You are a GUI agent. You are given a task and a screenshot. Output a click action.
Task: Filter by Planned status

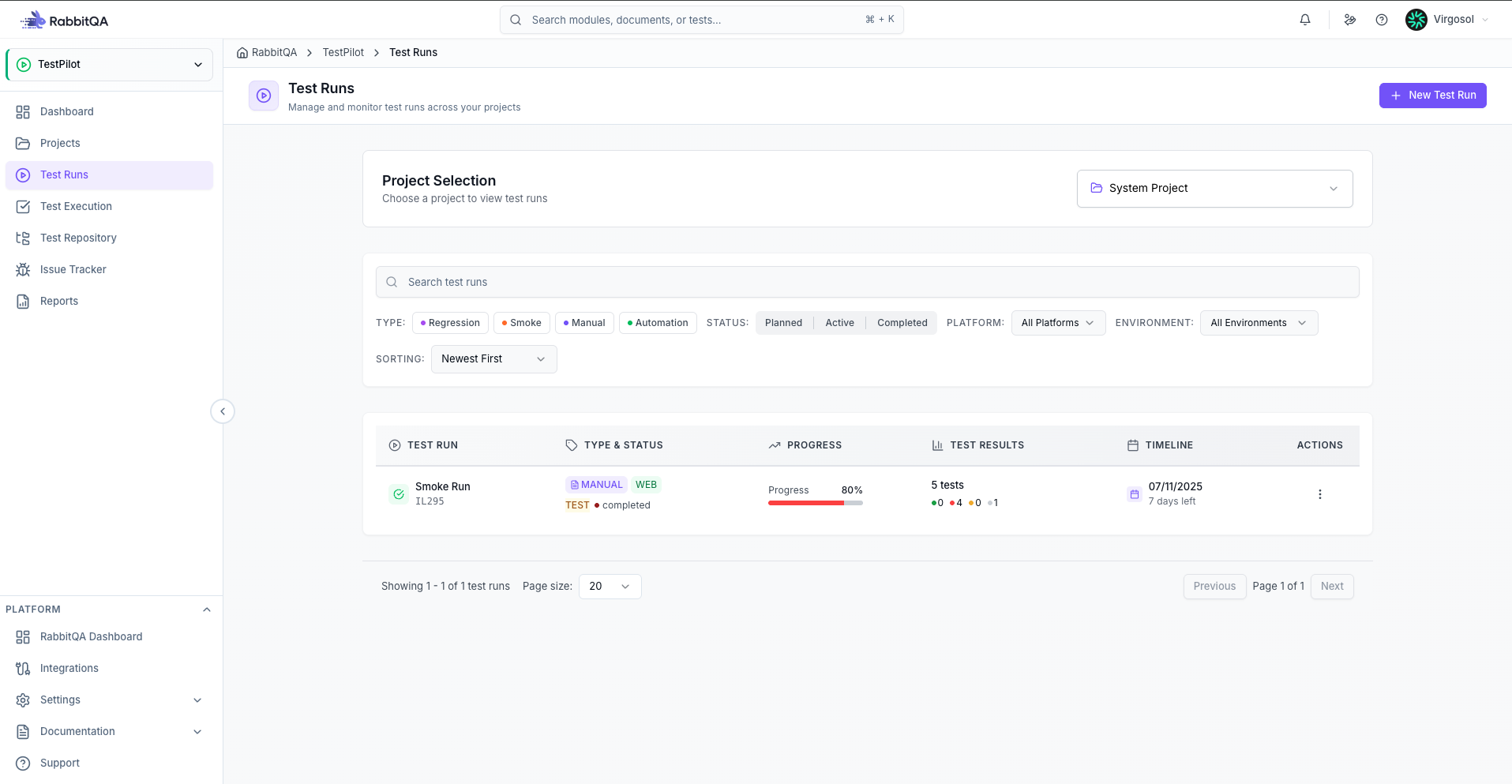click(783, 323)
